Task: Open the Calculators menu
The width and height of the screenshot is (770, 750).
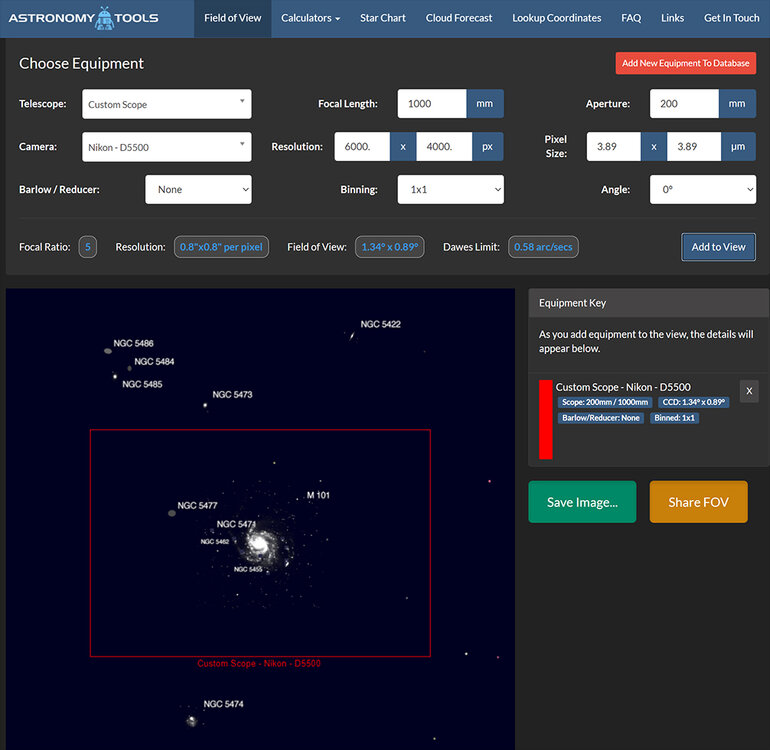Action: 310,18
